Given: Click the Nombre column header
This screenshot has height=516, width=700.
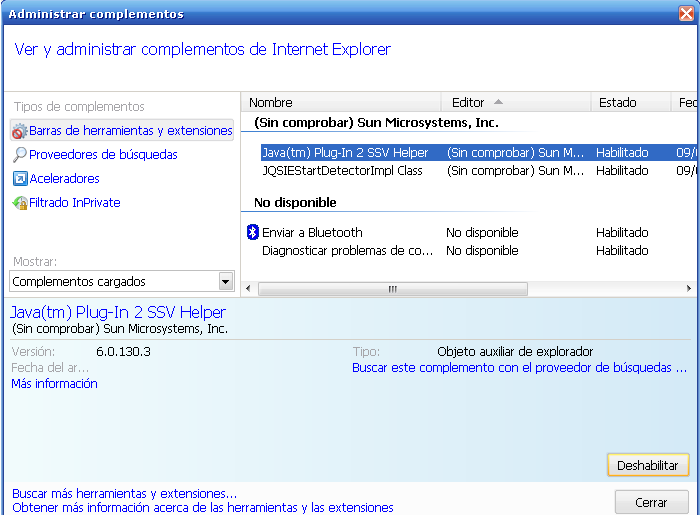Looking at the screenshot, I should point(340,102).
